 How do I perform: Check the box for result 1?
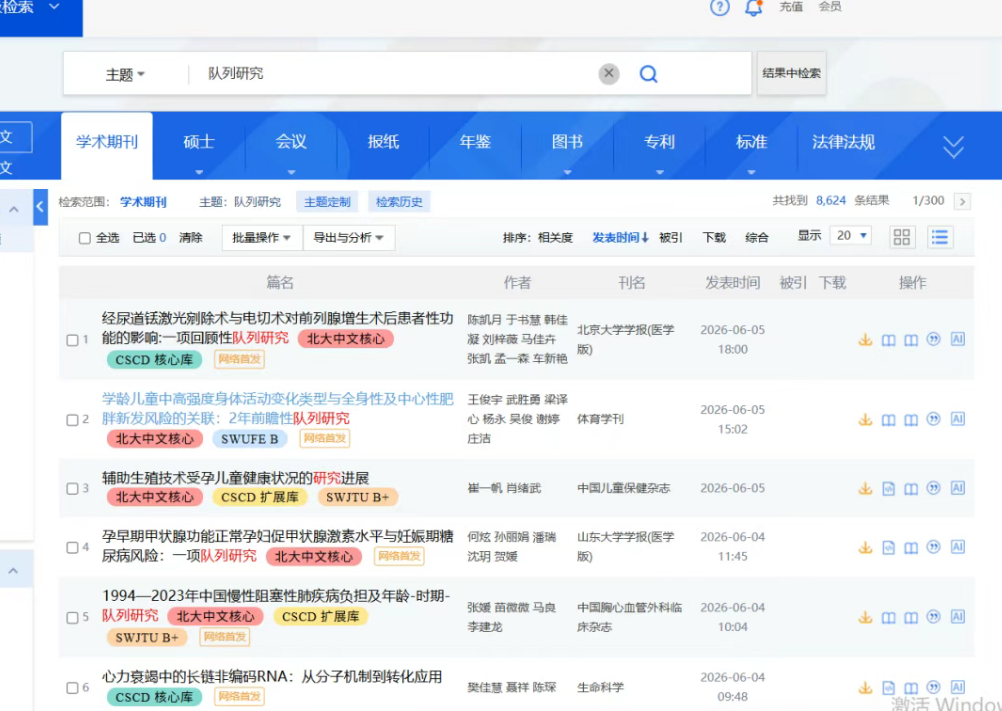click(x=72, y=340)
